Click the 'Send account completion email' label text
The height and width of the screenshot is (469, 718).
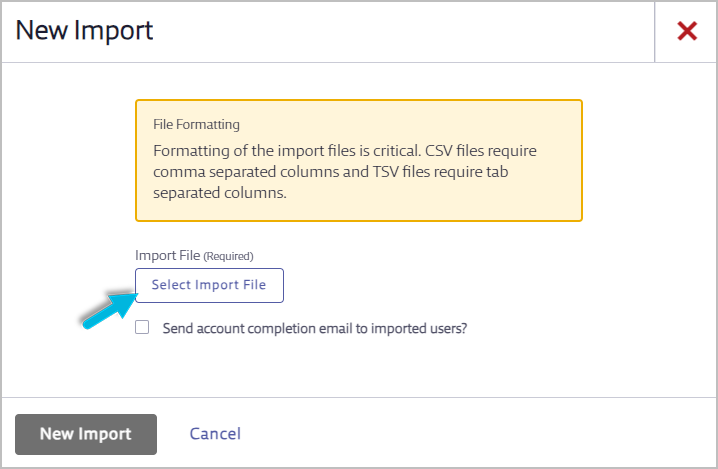pos(315,328)
